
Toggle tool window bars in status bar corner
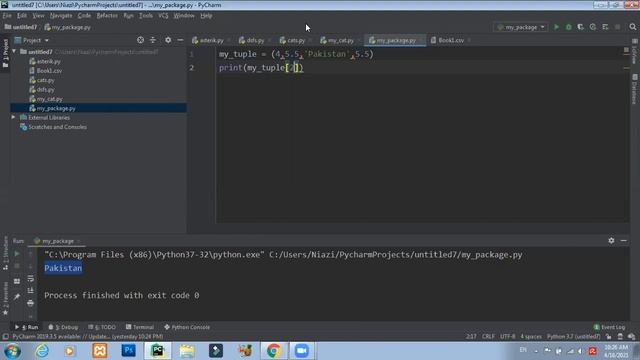click(x=5, y=337)
